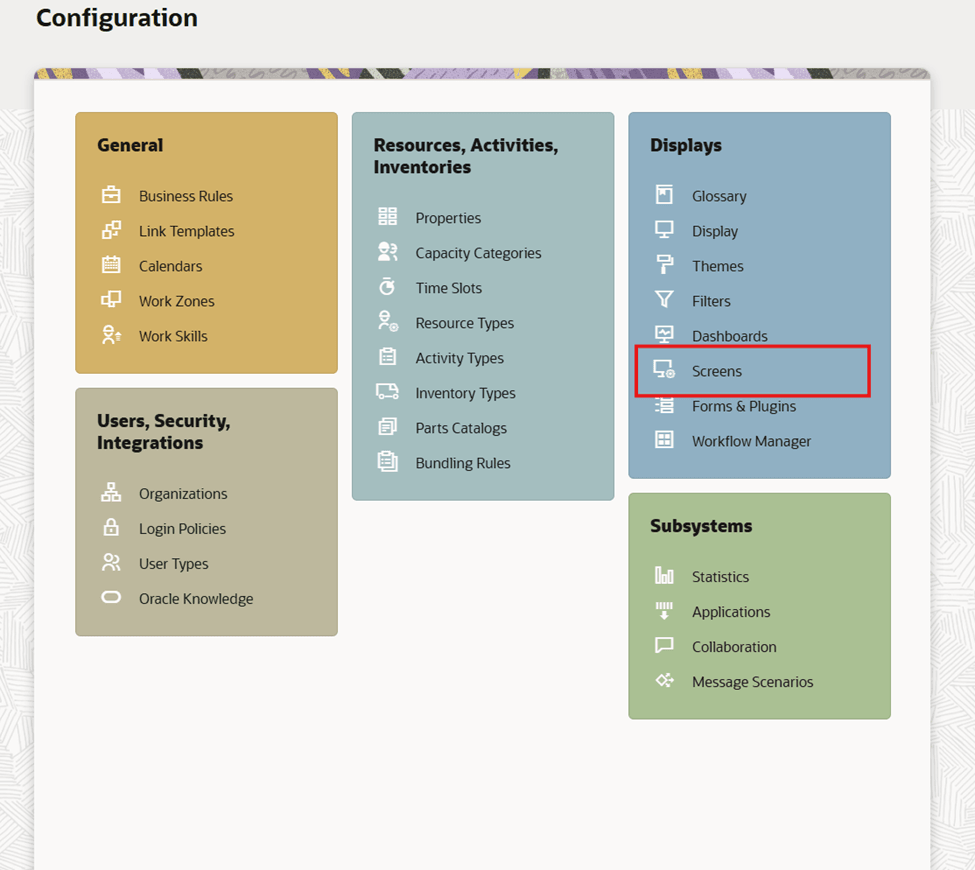Open the Themes configuration
The width and height of the screenshot is (975, 870).
(718, 266)
